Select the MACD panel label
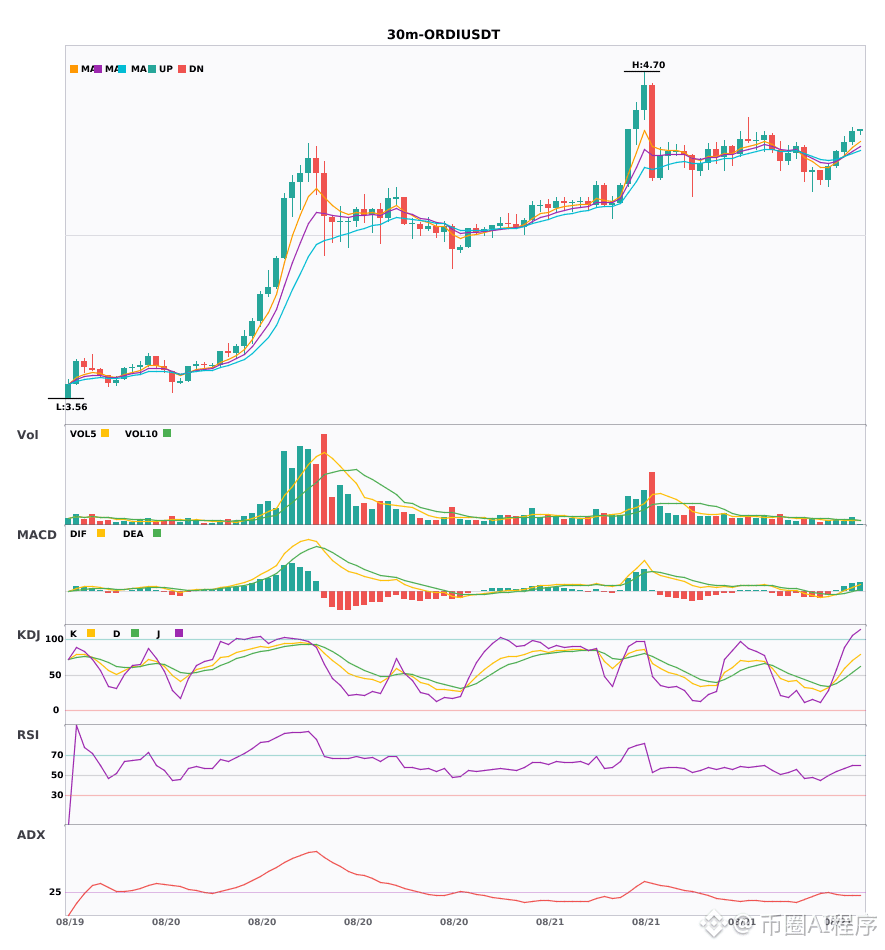 click(x=36, y=535)
